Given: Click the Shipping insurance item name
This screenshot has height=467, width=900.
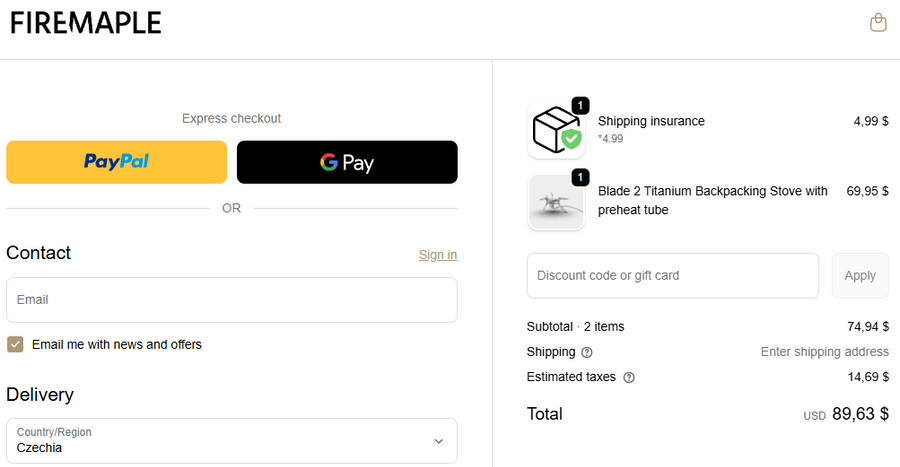Looking at the screenshot, I should click(651, 121).
